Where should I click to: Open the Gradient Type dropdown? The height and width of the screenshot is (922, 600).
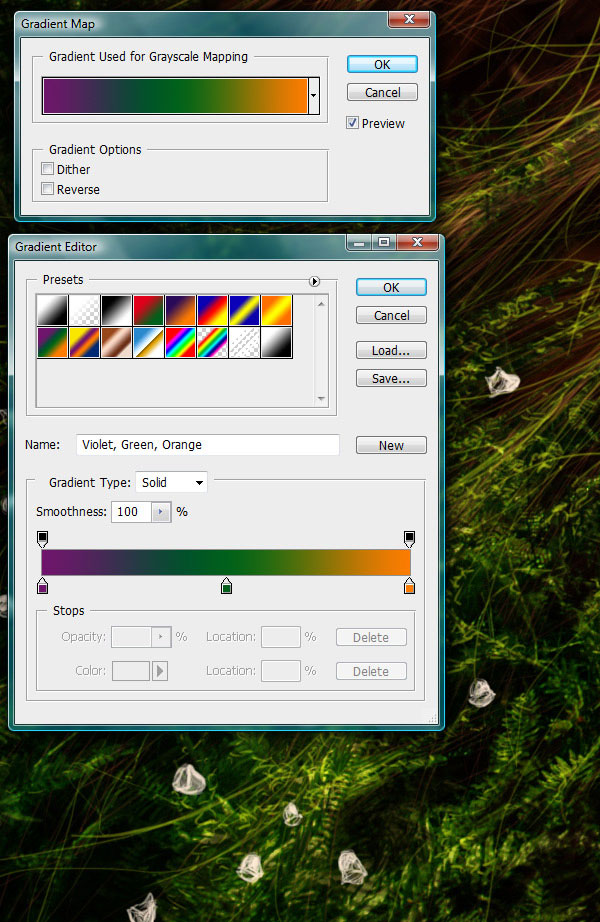click(171, 482)
